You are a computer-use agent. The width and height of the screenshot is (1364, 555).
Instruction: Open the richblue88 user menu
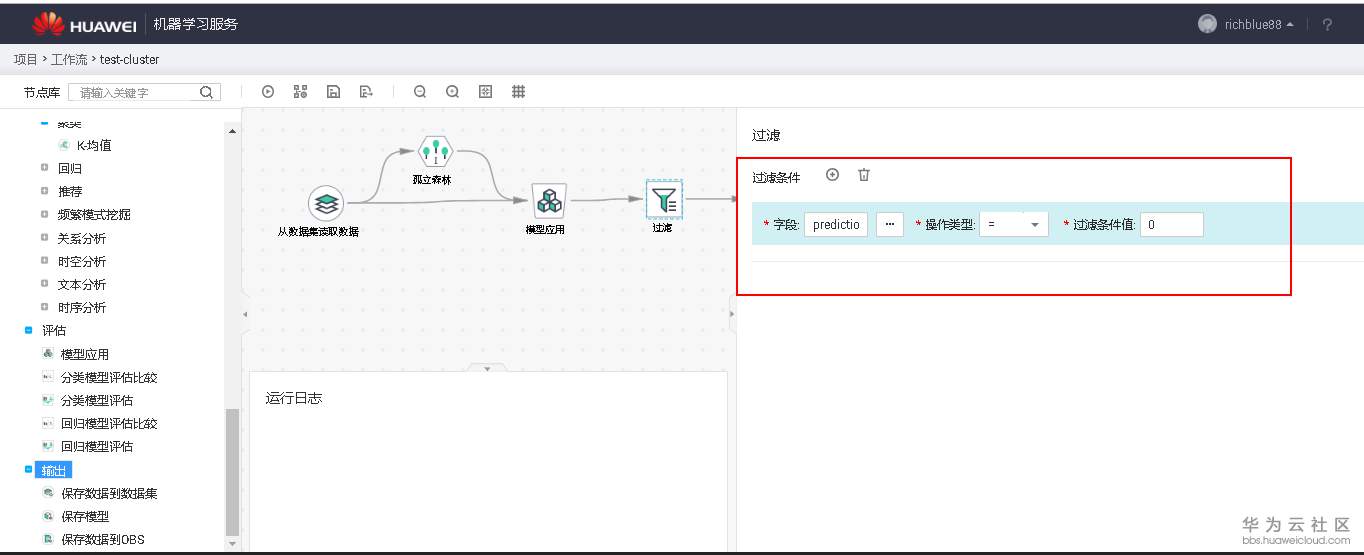[x=1259, y=25]
